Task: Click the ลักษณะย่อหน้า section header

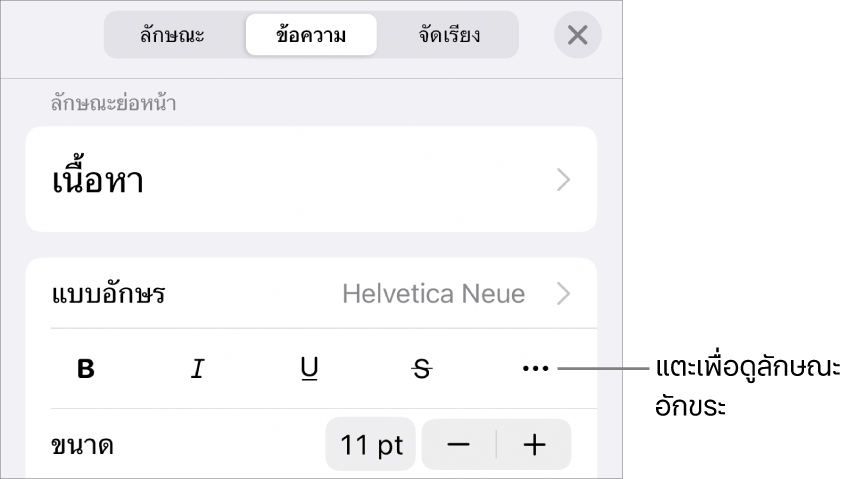Action: (x=113, y=102)
